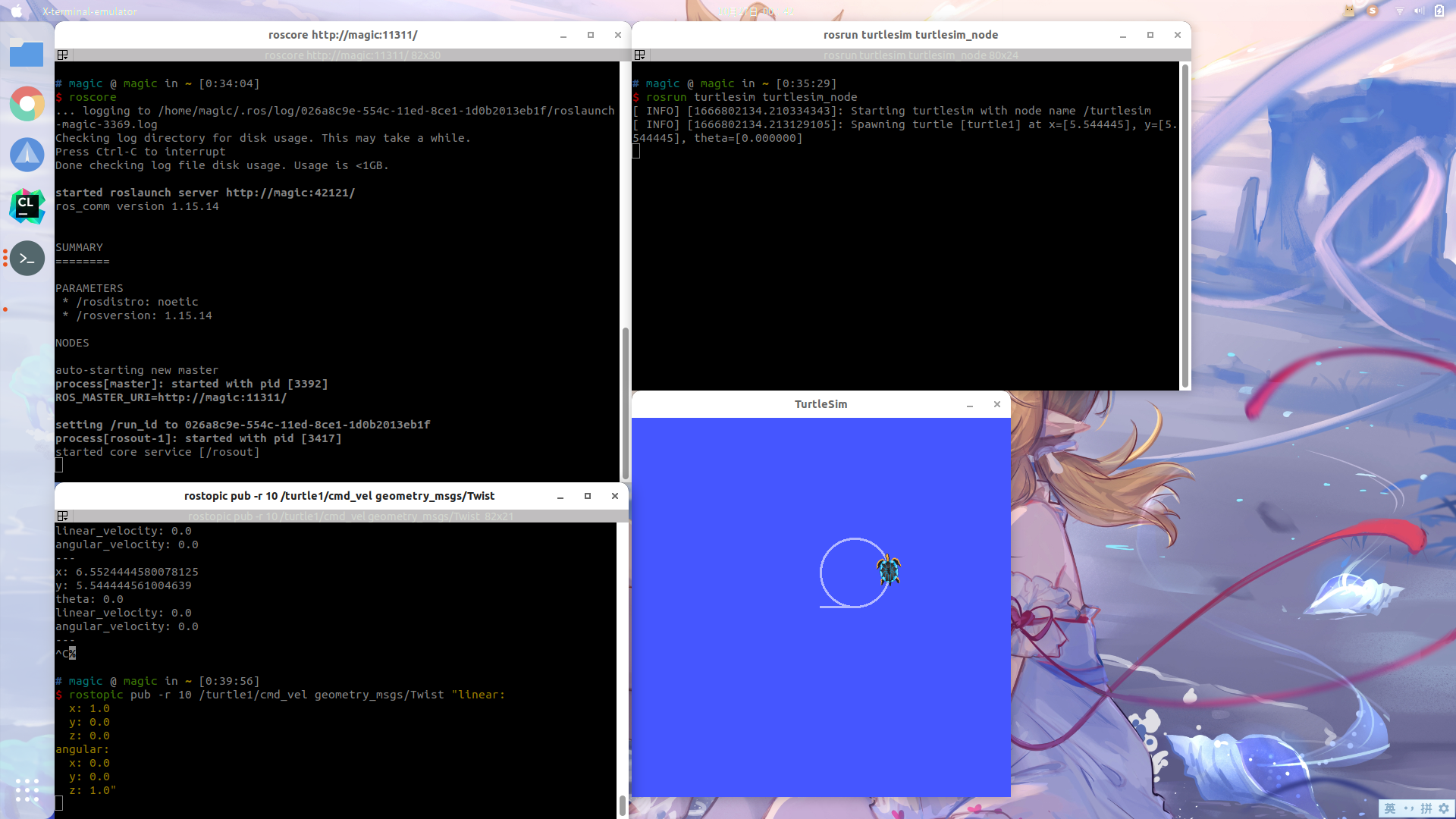Open the blue arrow app in dock
Screen dimensions: 1456x819
click(27, 155)
